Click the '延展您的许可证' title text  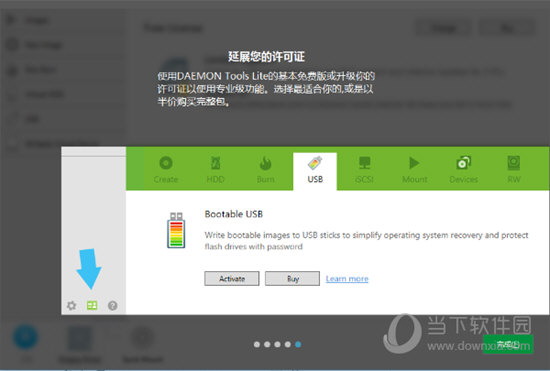(x=266, y=56)
